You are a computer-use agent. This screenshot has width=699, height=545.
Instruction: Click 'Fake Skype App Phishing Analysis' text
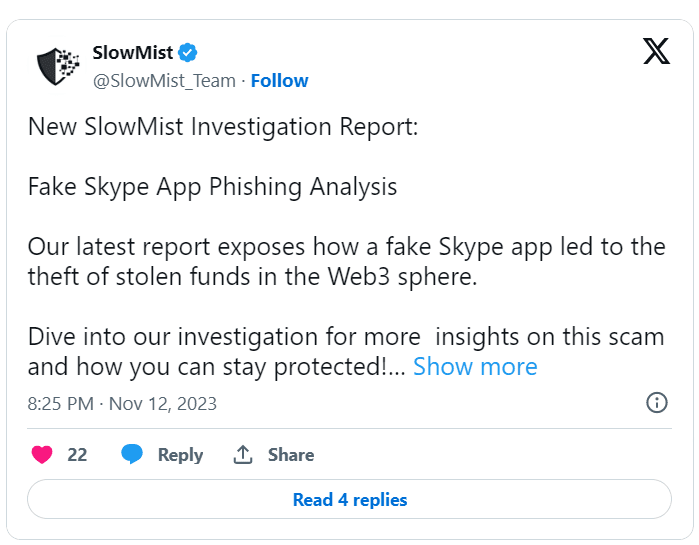click(212, 187)
